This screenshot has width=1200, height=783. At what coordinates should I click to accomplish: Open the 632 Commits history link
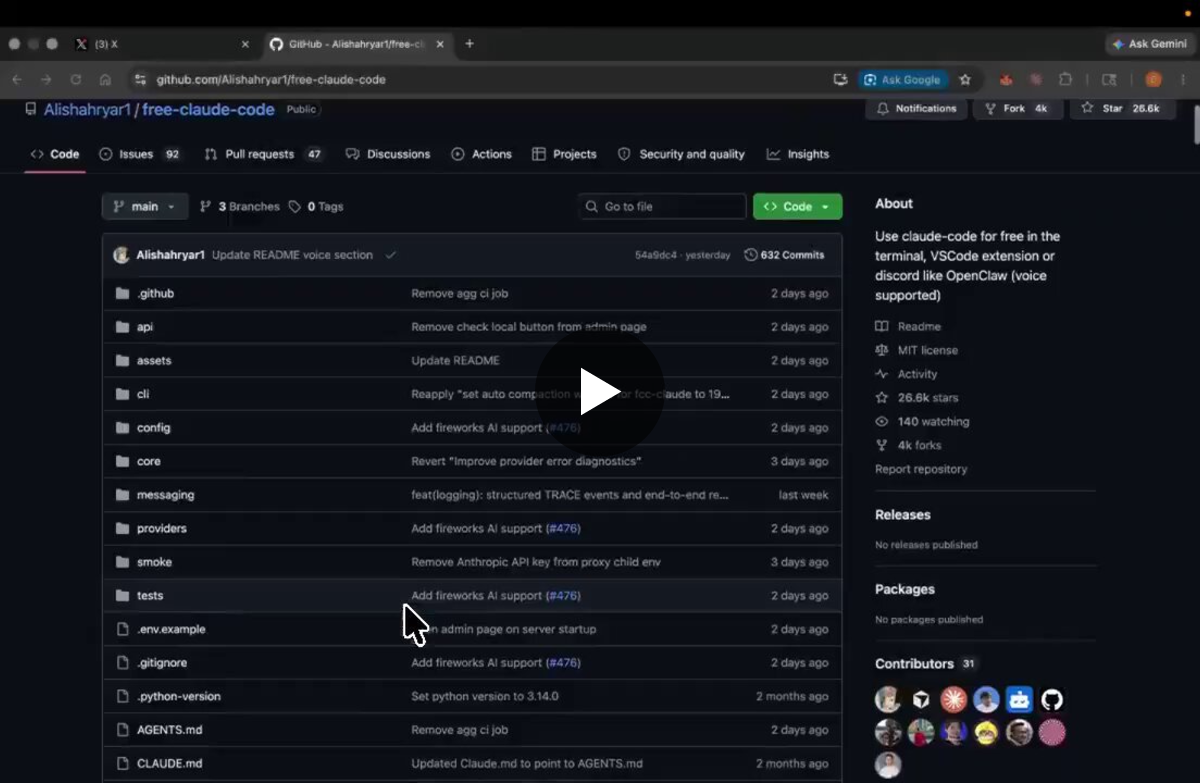point(785,255)
